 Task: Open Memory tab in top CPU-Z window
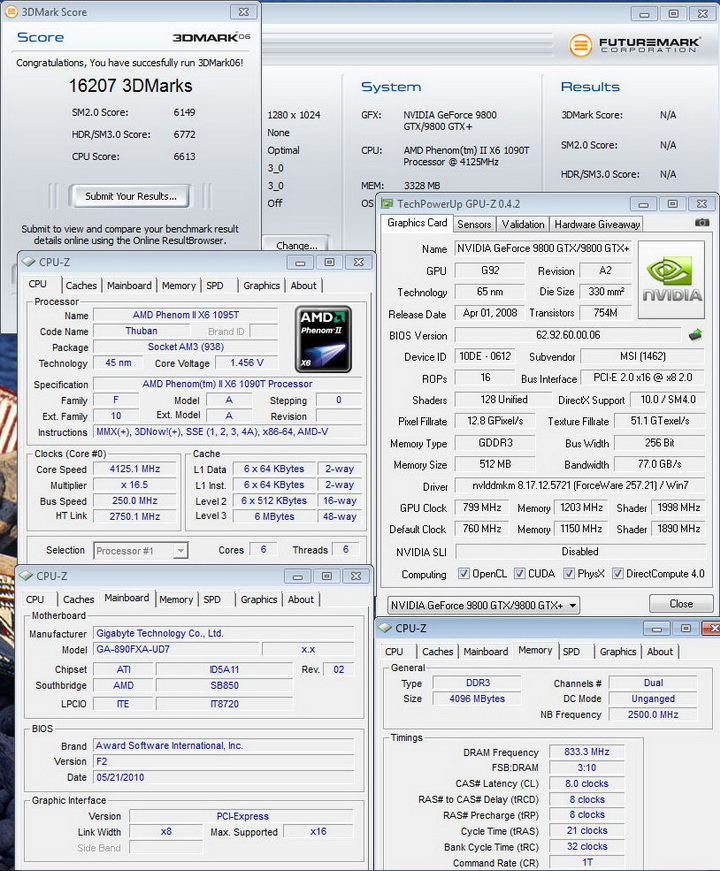(x=178, y=286)
